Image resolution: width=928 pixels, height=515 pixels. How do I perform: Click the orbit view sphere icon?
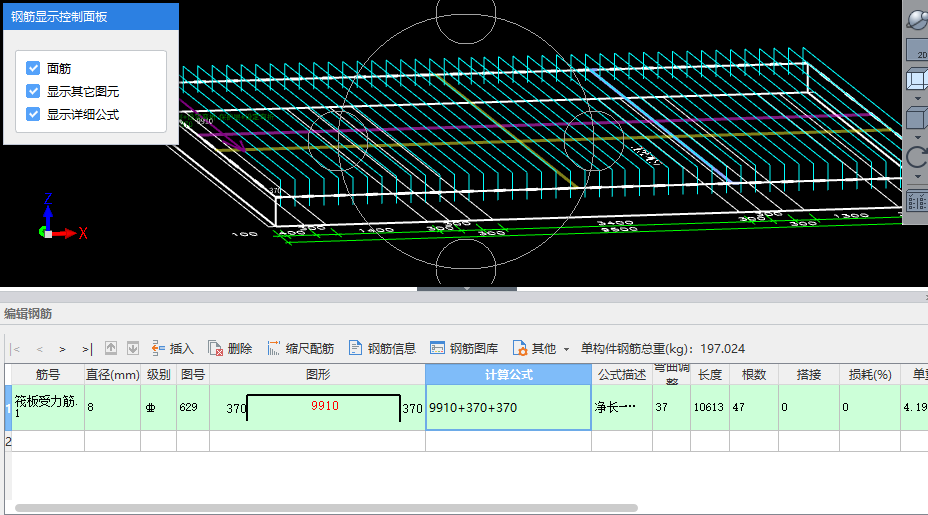[x=917, y=19]
